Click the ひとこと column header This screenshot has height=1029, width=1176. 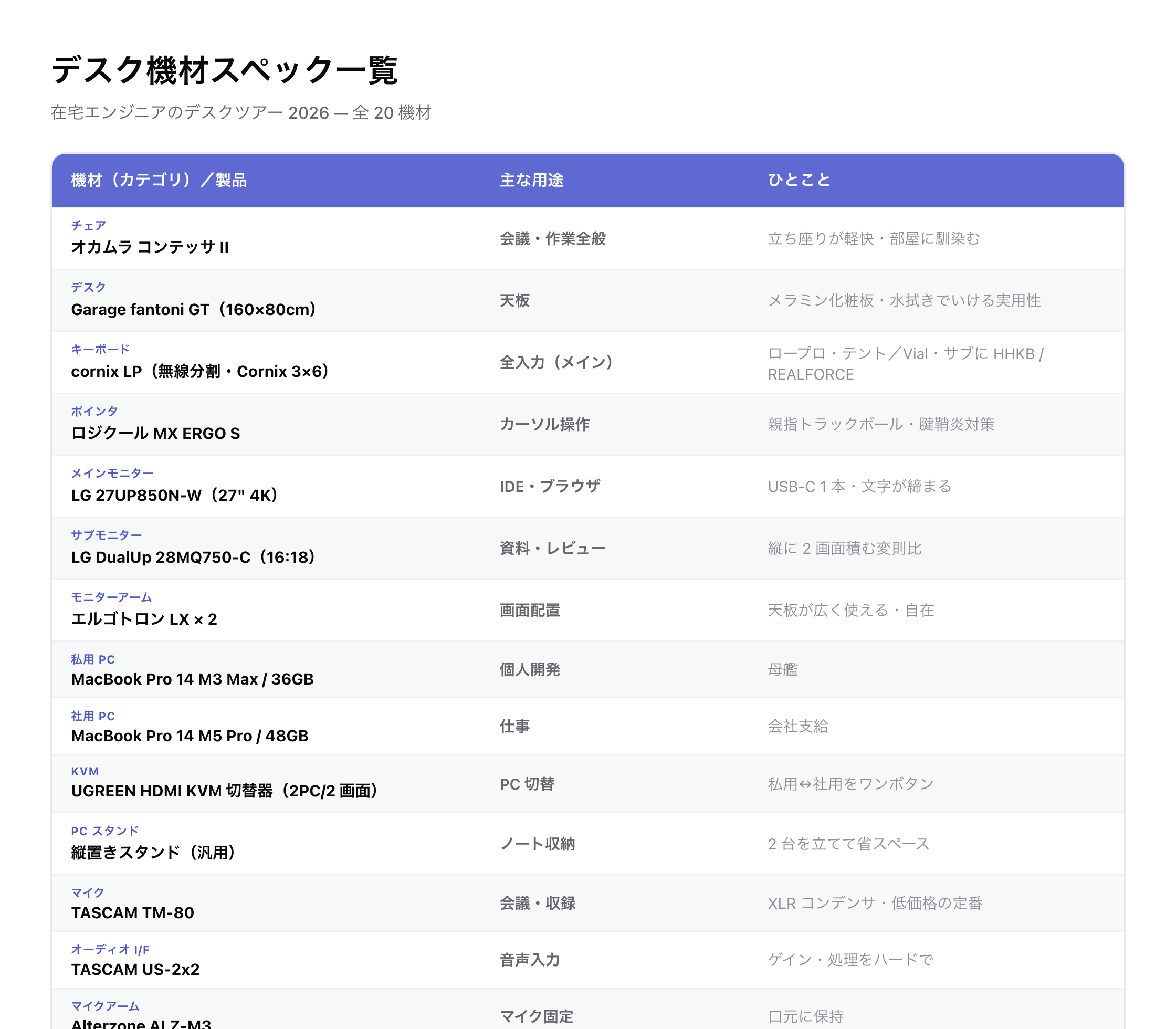click(x=799, y=180)
